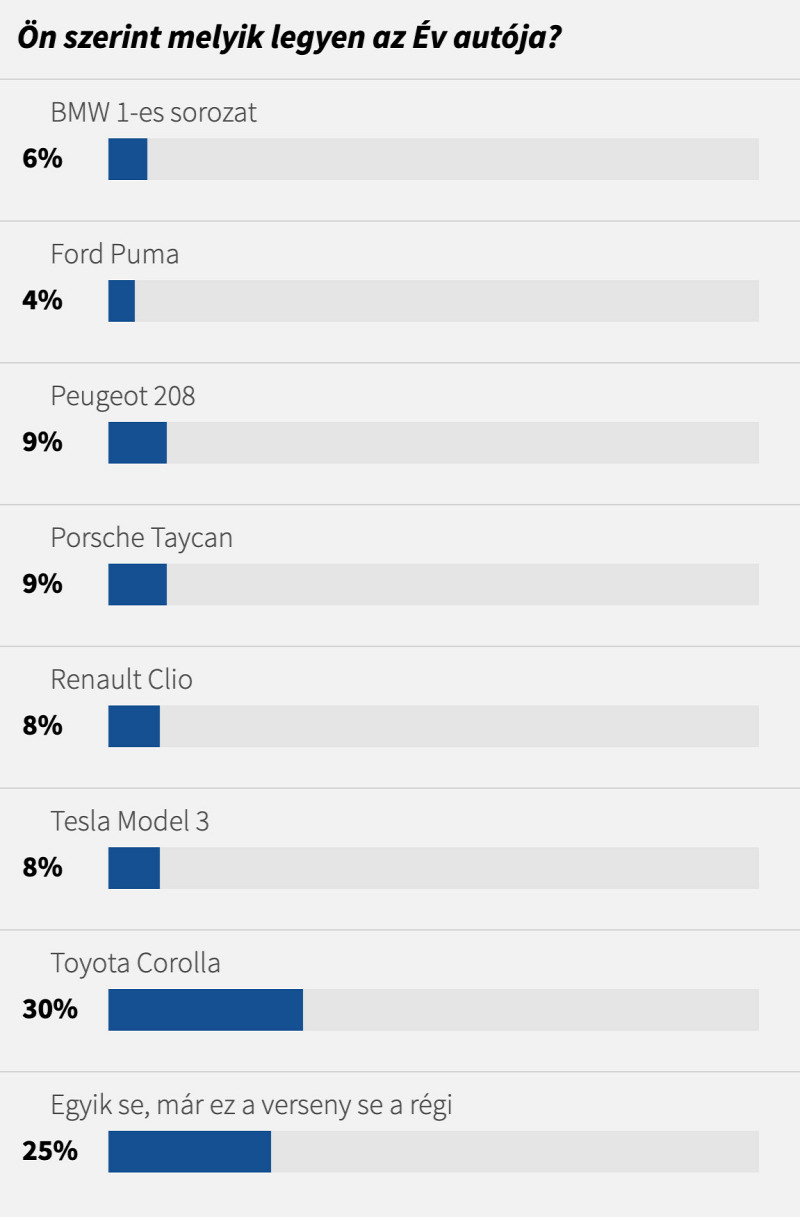Screen dimensions: 800x1217
Task: Select the Toyota Corolla option
Action: (x=135, y=964)
